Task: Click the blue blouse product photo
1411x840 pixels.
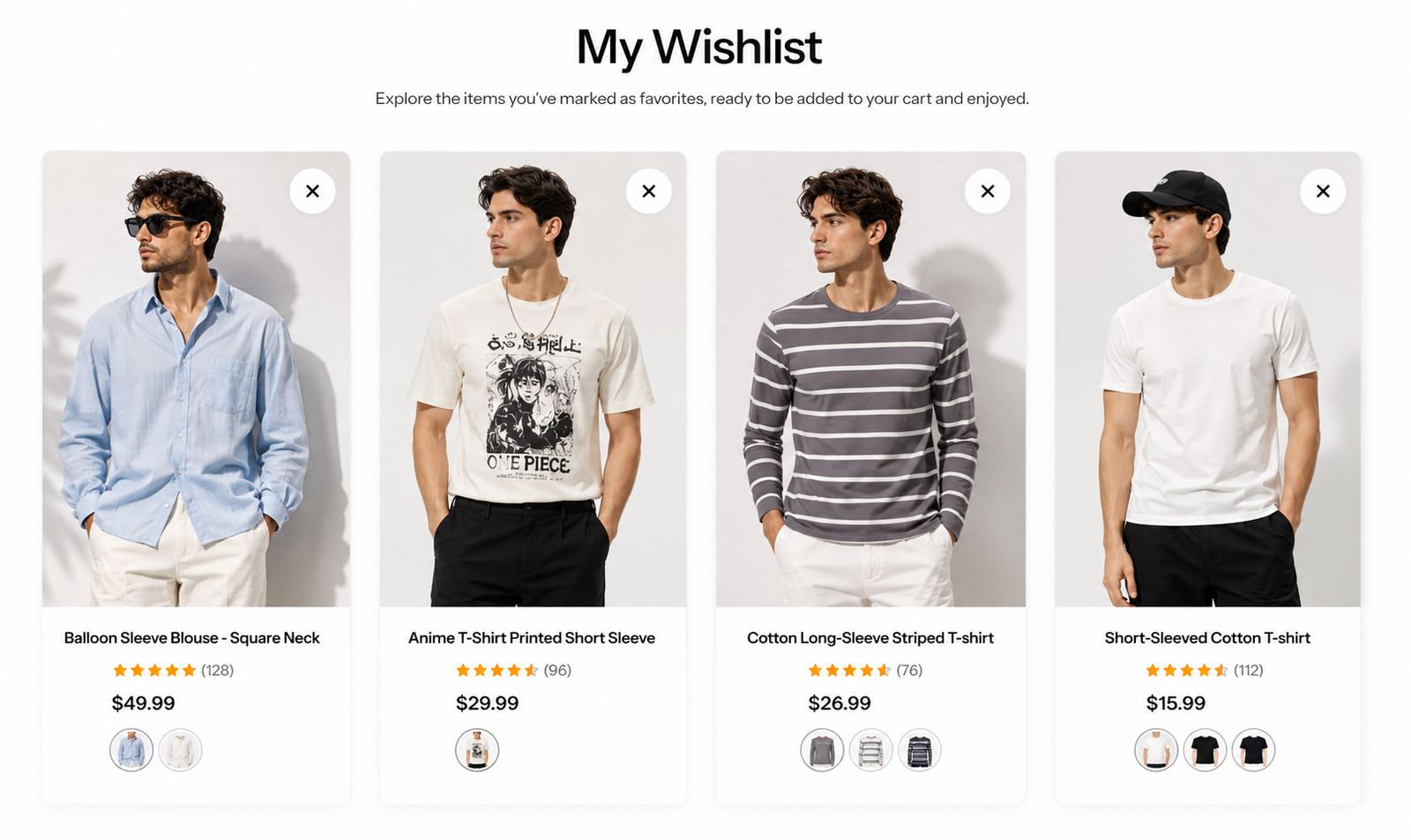Action: tap(196, 379)
